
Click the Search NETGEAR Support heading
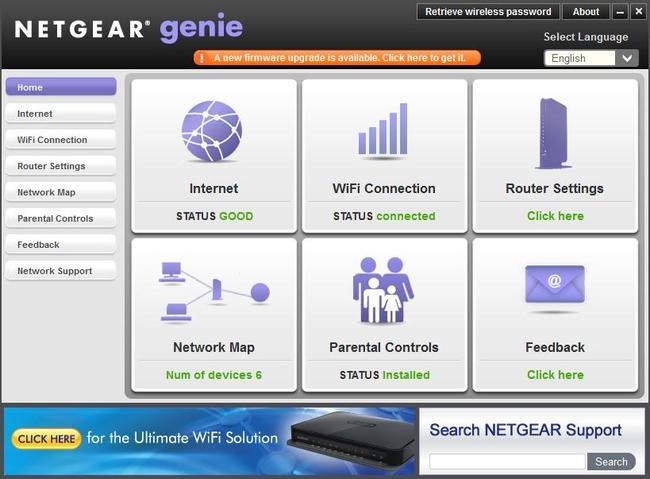pos(525,430)
